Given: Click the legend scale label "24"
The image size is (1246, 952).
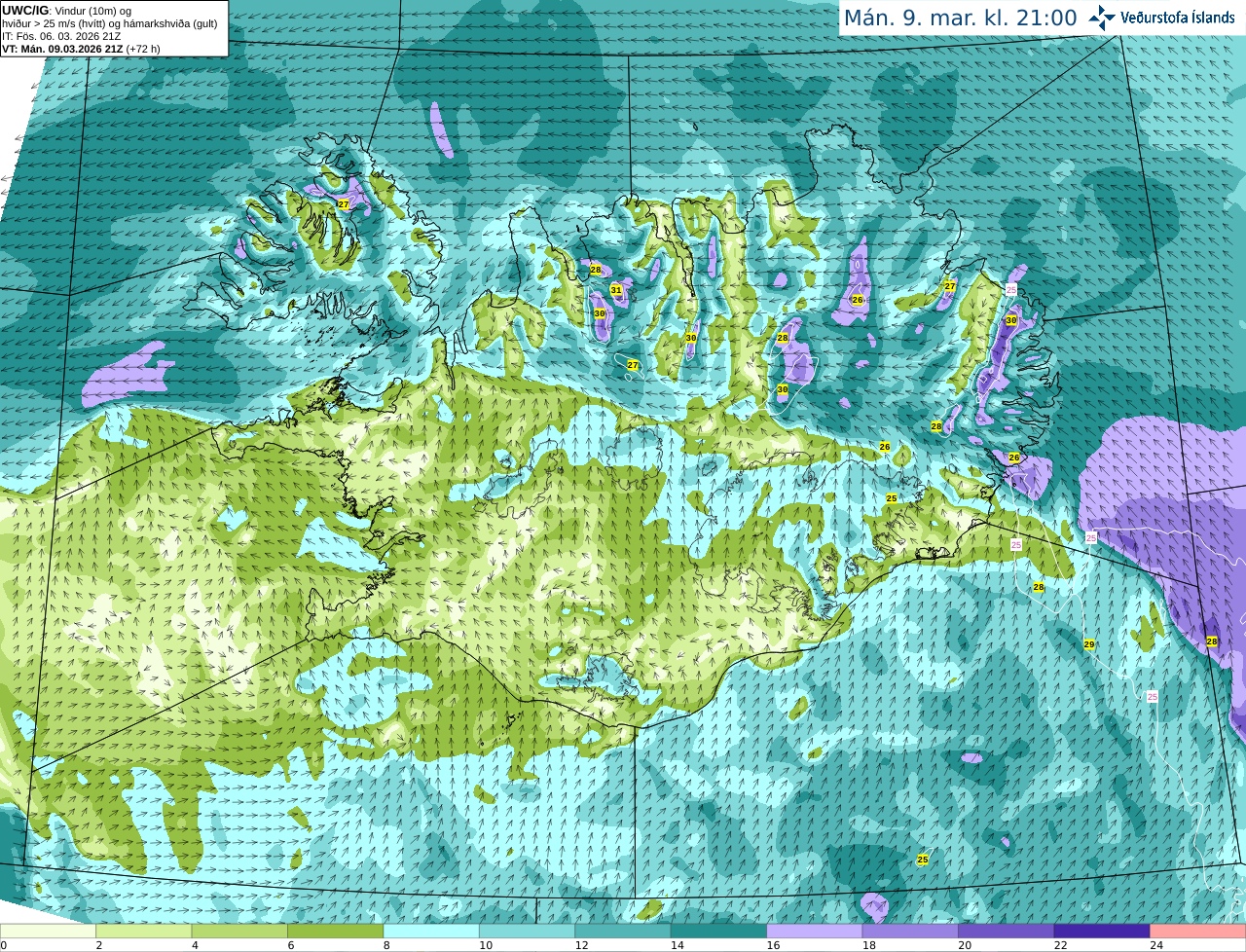Looking at the screenshot, I should click(x=1156, y=945).
